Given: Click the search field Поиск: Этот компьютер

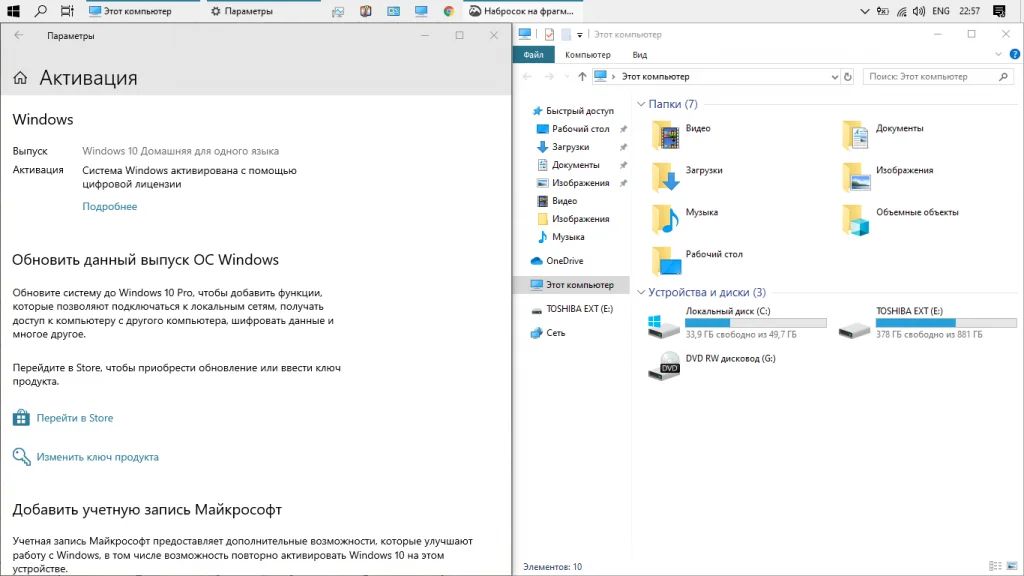Looking at the screenshot, I should pyautogui.click(x=938, y=76).
